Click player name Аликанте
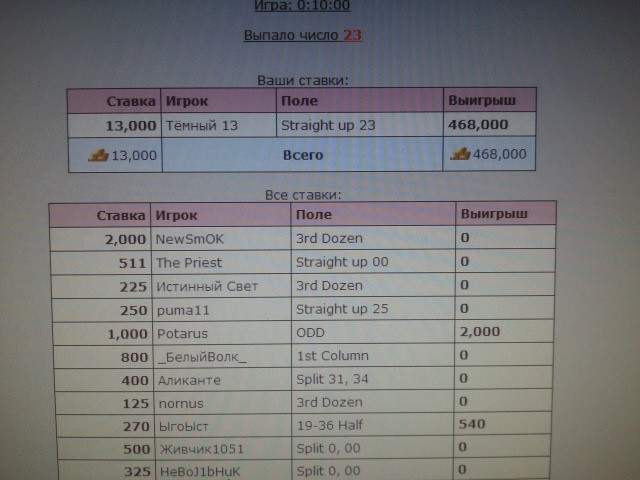The image size is (640, 480). tap(189, 380)
